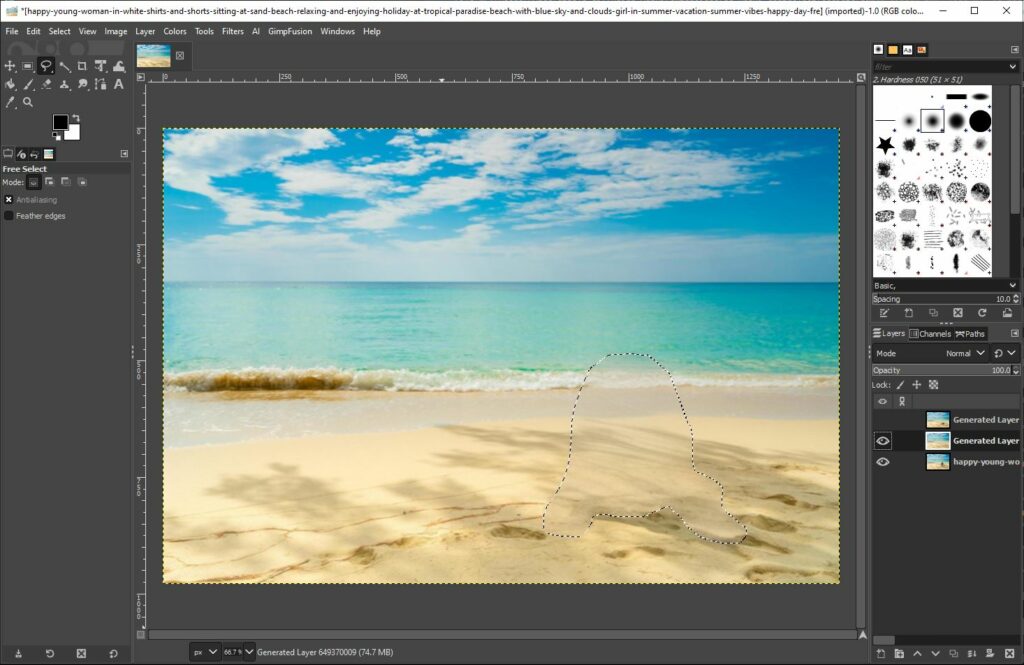Enable the Feather edges checkbox
Image resolution: width=1024 pixels, height=665 pixels.
click(x=8, y=215)
